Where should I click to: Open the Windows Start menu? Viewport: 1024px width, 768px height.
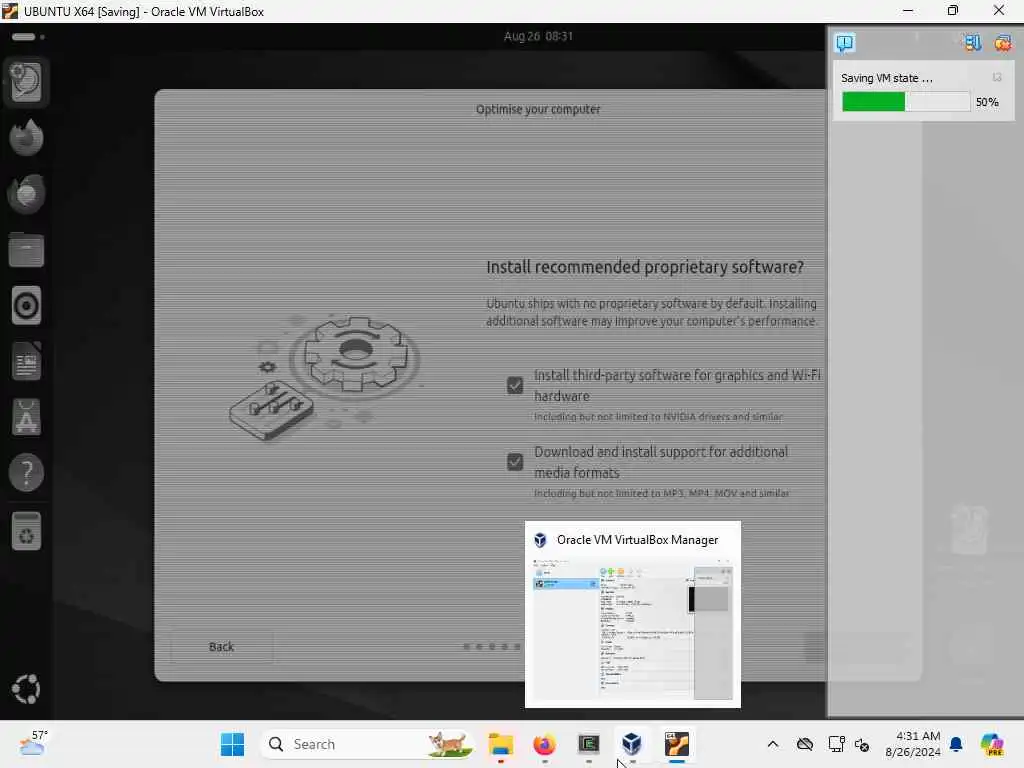click(x=232, y=744)
